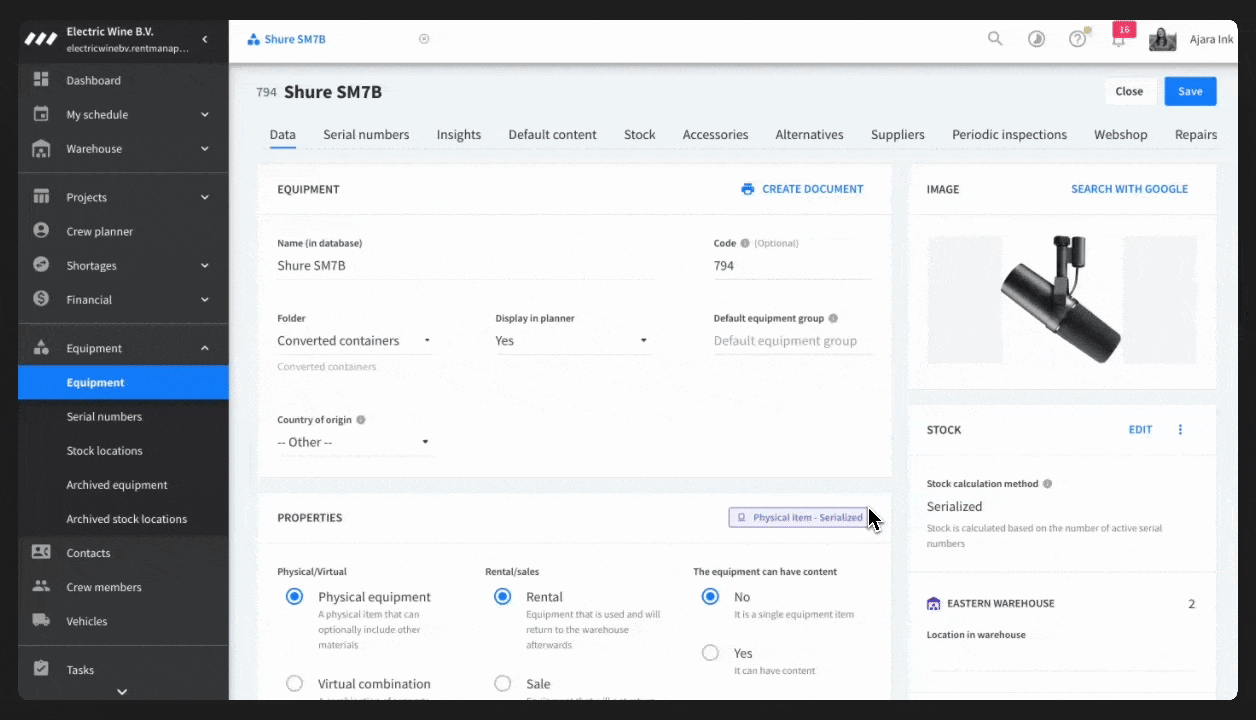Click info icon beside Stock calculation method
Viewport: 1256px width, 720px height.
(x=1047, y=483)
